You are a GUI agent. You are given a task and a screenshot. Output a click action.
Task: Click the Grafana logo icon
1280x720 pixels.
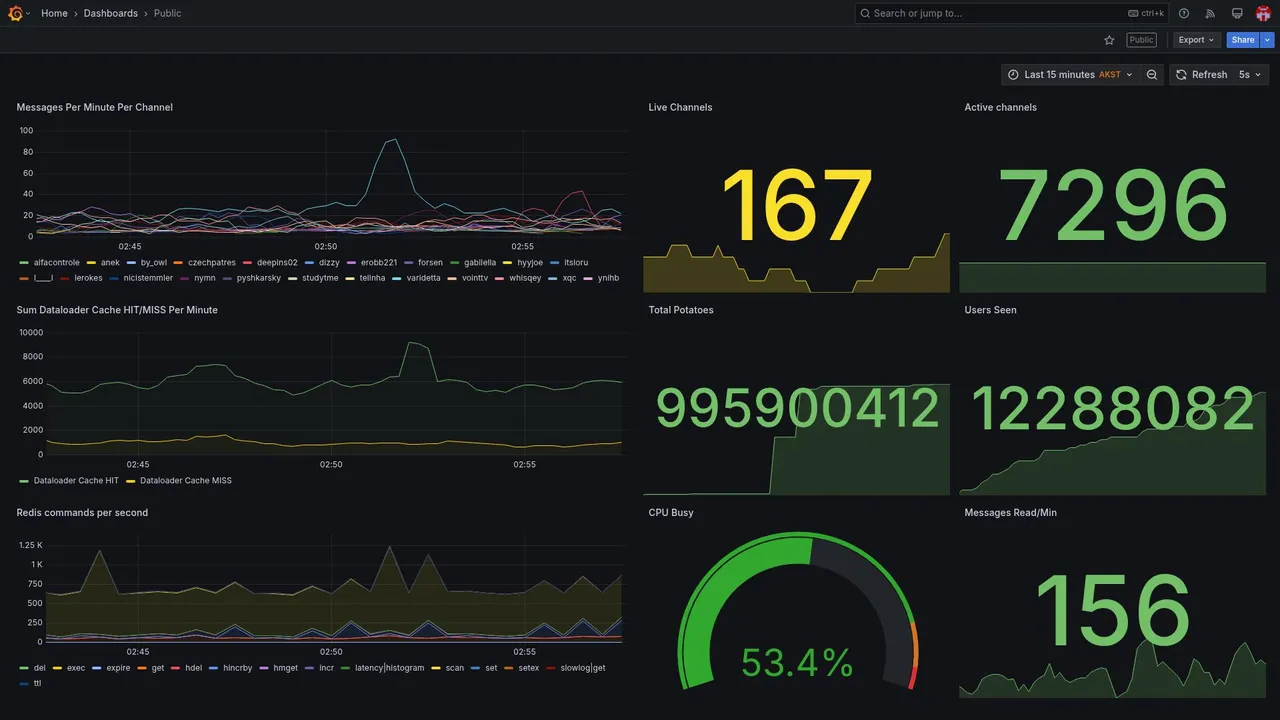pyautogui.click(x=15, y=13)
